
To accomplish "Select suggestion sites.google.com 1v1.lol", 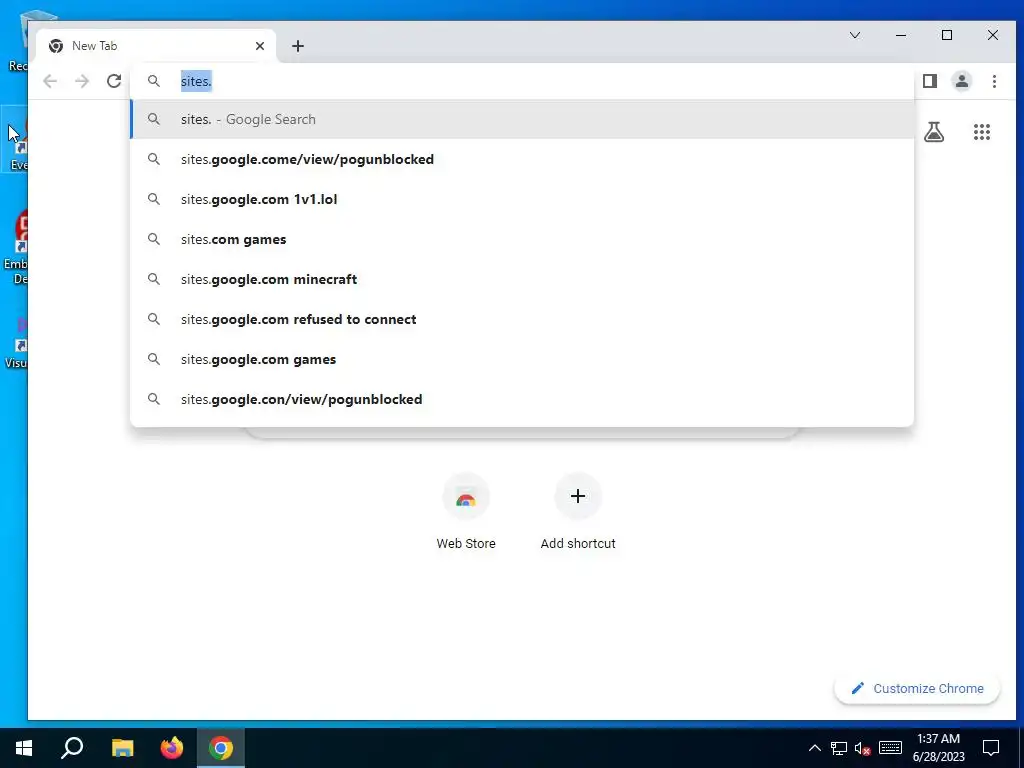I will coord(522,199).
